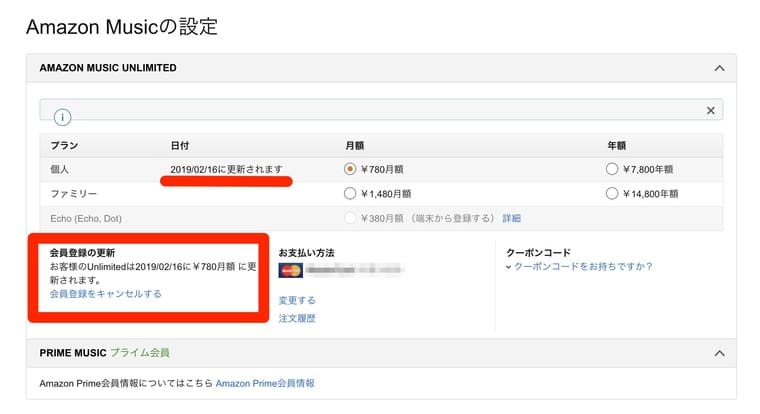Screen dimensions: 760x414
Task: Click 会員登録をキャンセルする link
Action: pos(106,294)
